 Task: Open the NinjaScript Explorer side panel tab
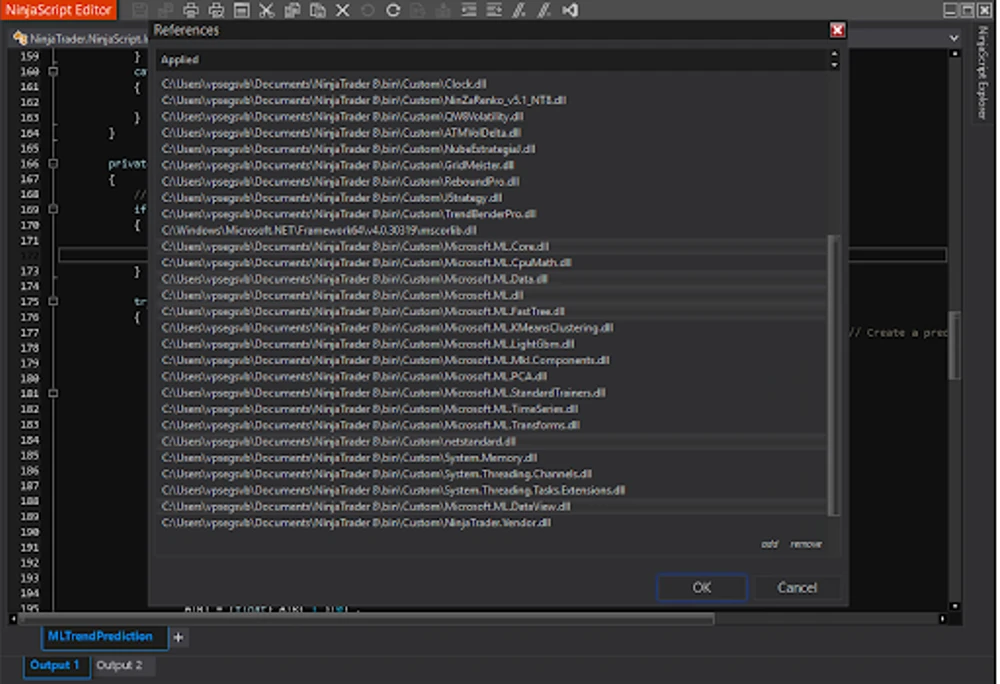(982, 72)
